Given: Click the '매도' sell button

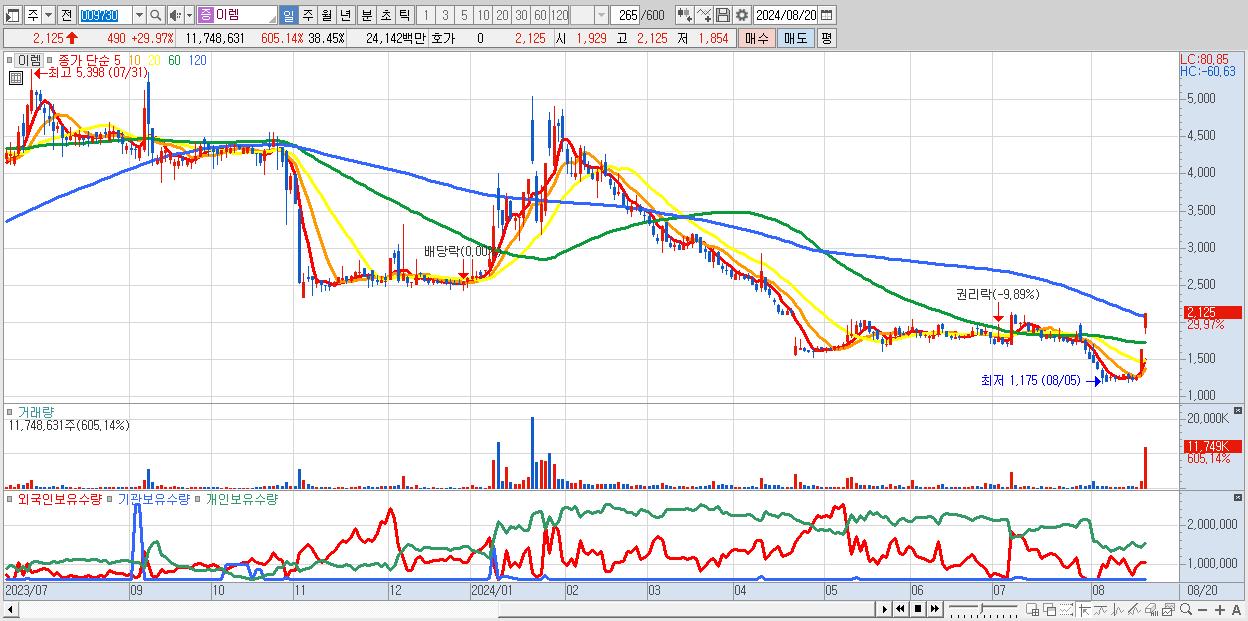Looking at the screenshot, I should (x=795, y=38).
